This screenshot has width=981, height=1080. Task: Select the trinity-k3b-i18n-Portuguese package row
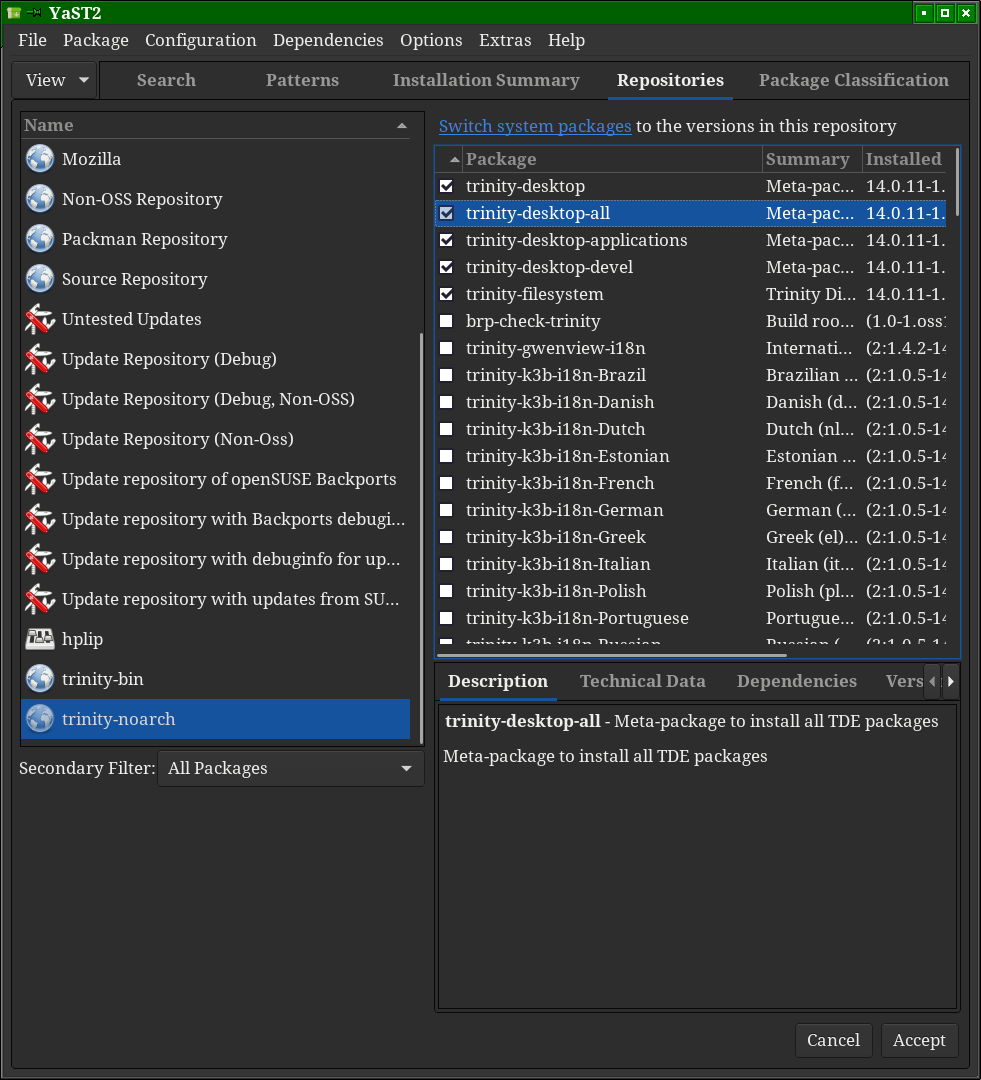click(691, 618)
